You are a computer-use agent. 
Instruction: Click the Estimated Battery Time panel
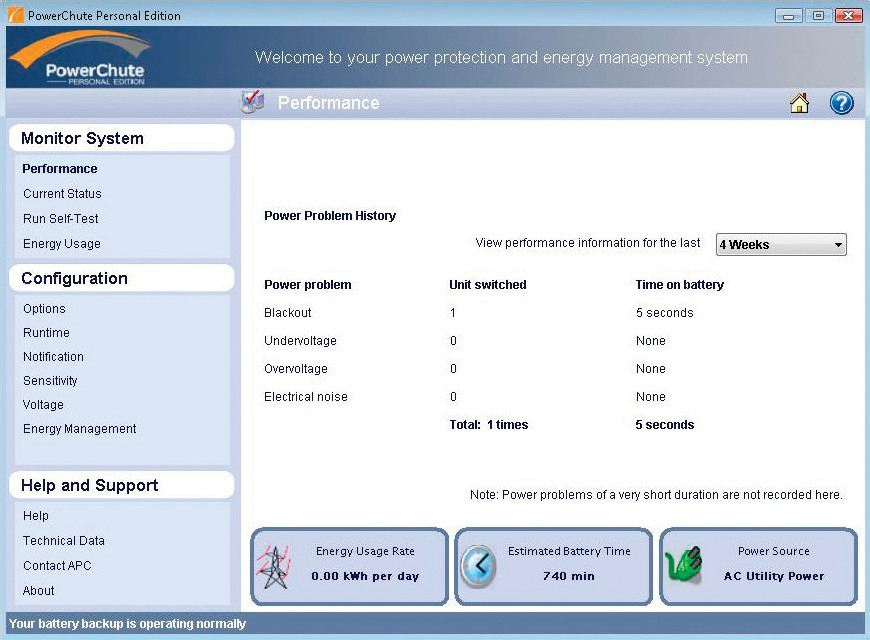tap(554, 566)
